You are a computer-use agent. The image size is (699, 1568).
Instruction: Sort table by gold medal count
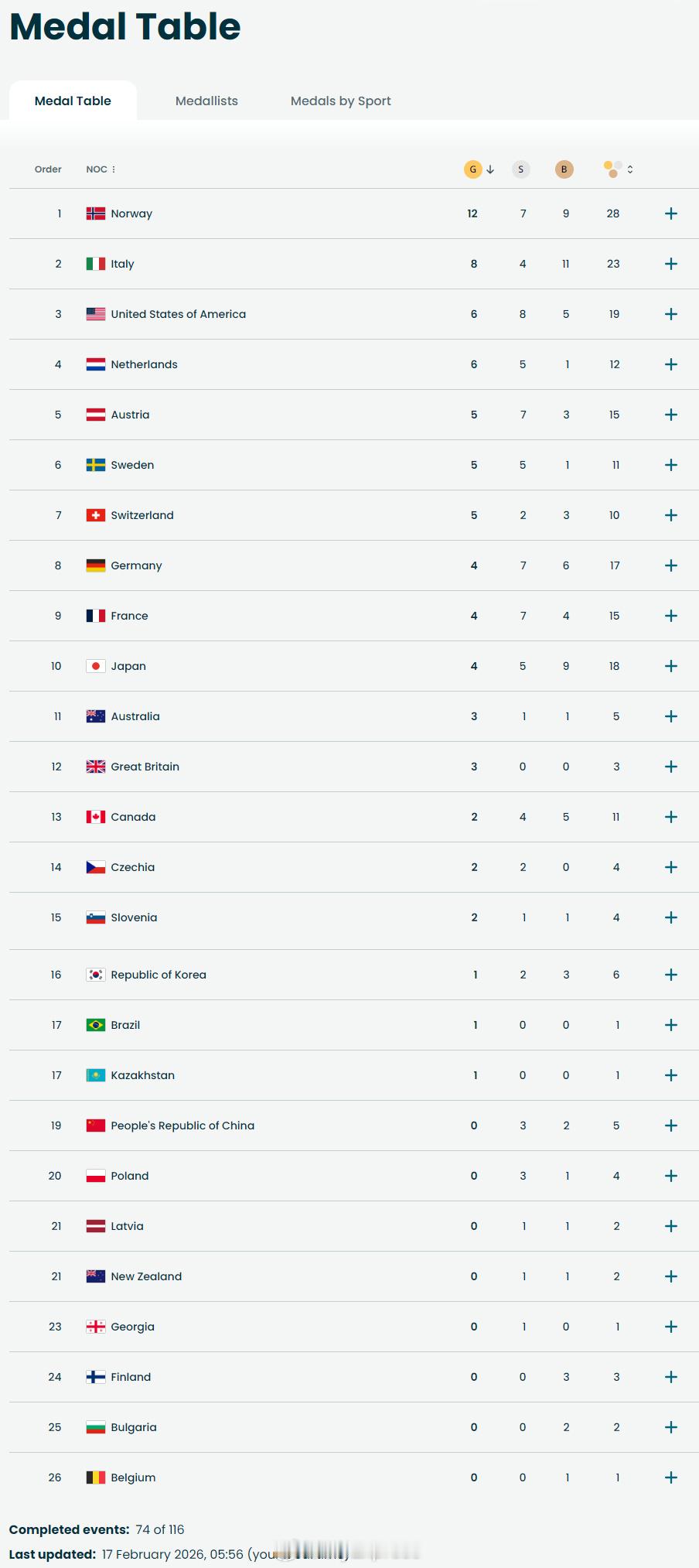pyautogui.click(x=473, y=169)
